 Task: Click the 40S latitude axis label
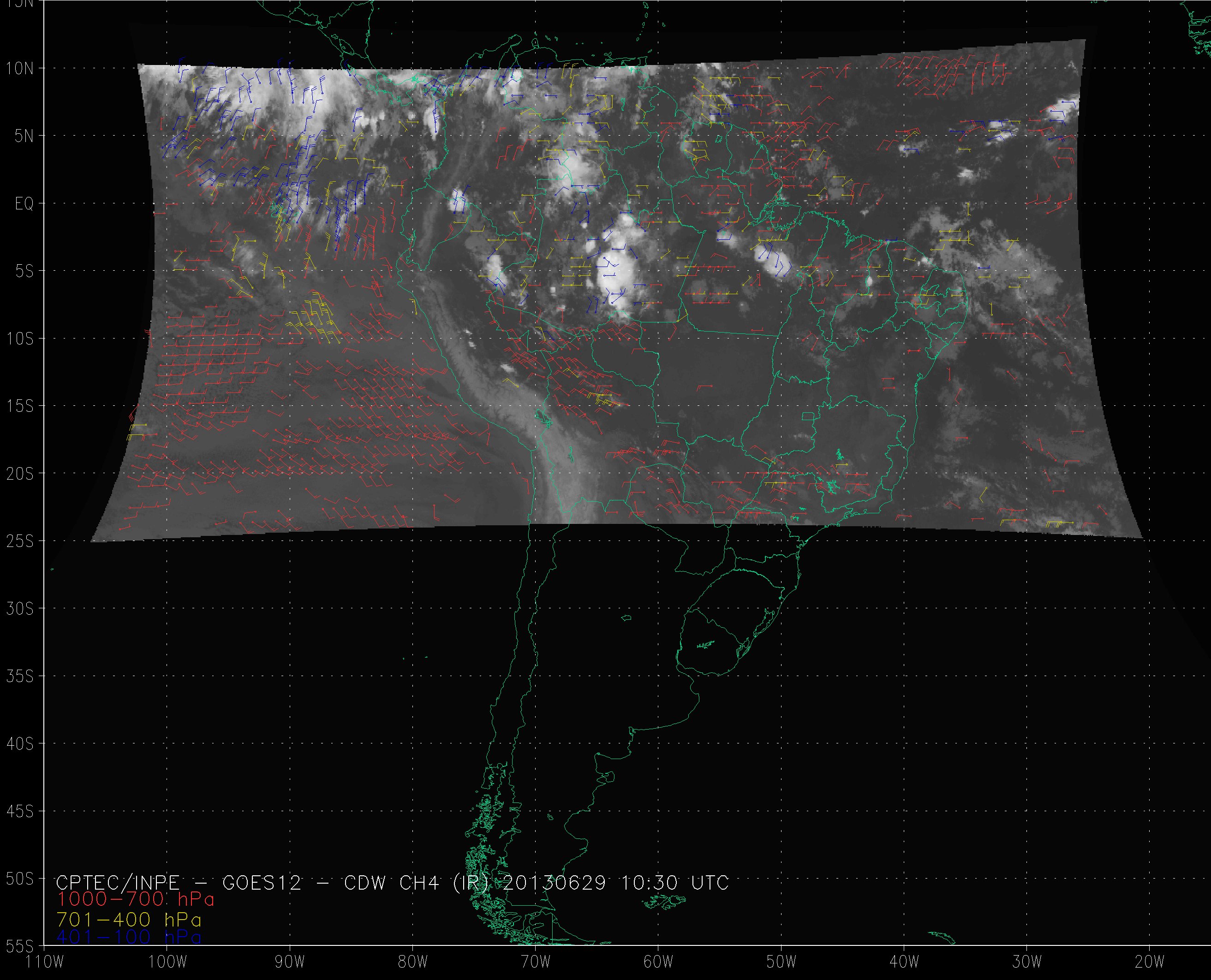[20, 744]
